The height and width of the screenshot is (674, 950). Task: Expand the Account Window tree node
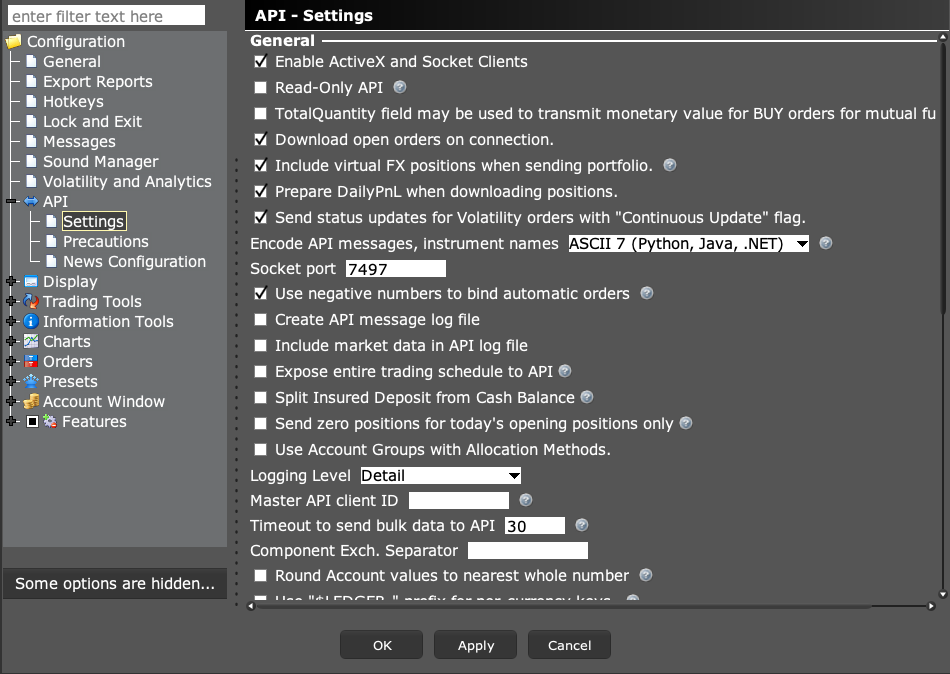pos(12,401)
